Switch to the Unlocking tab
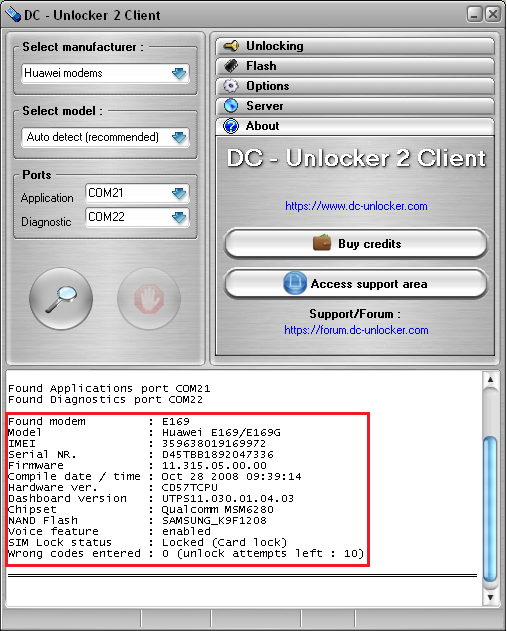Viewport: 507px width, 631px height. (355, 46)
